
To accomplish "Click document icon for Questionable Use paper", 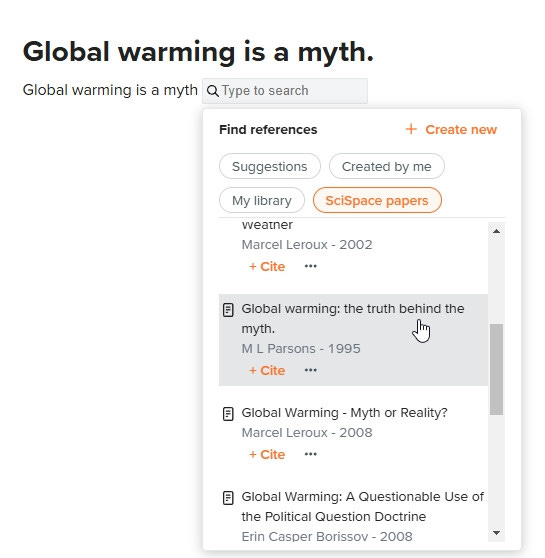I will (x=228, y=498).
